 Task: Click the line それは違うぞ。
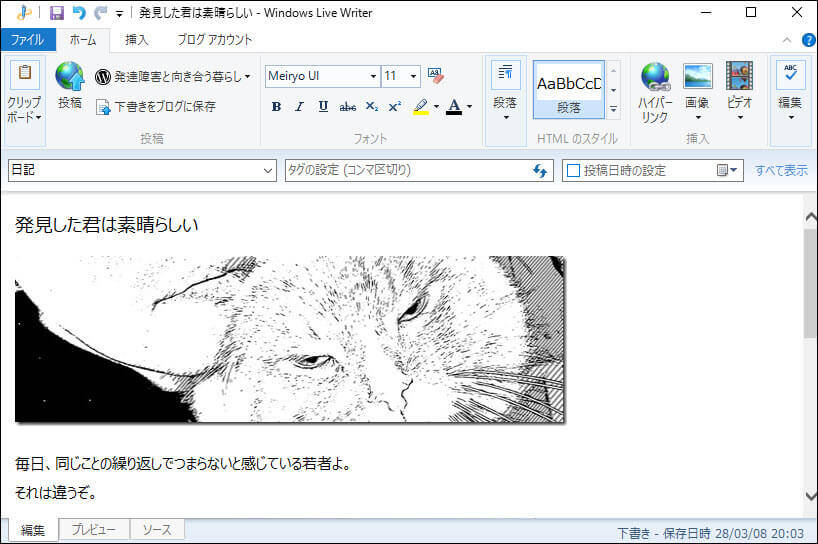tap(55, 492)
